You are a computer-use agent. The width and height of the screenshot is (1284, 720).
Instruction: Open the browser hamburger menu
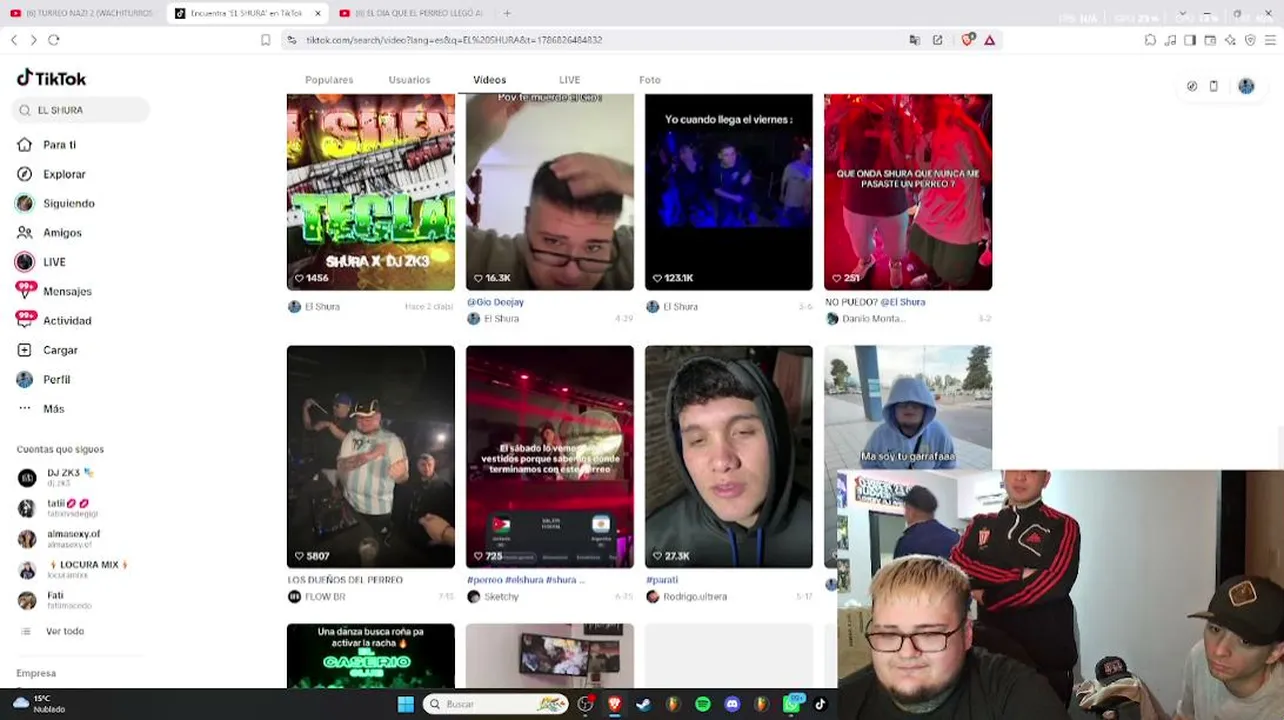1271,40
